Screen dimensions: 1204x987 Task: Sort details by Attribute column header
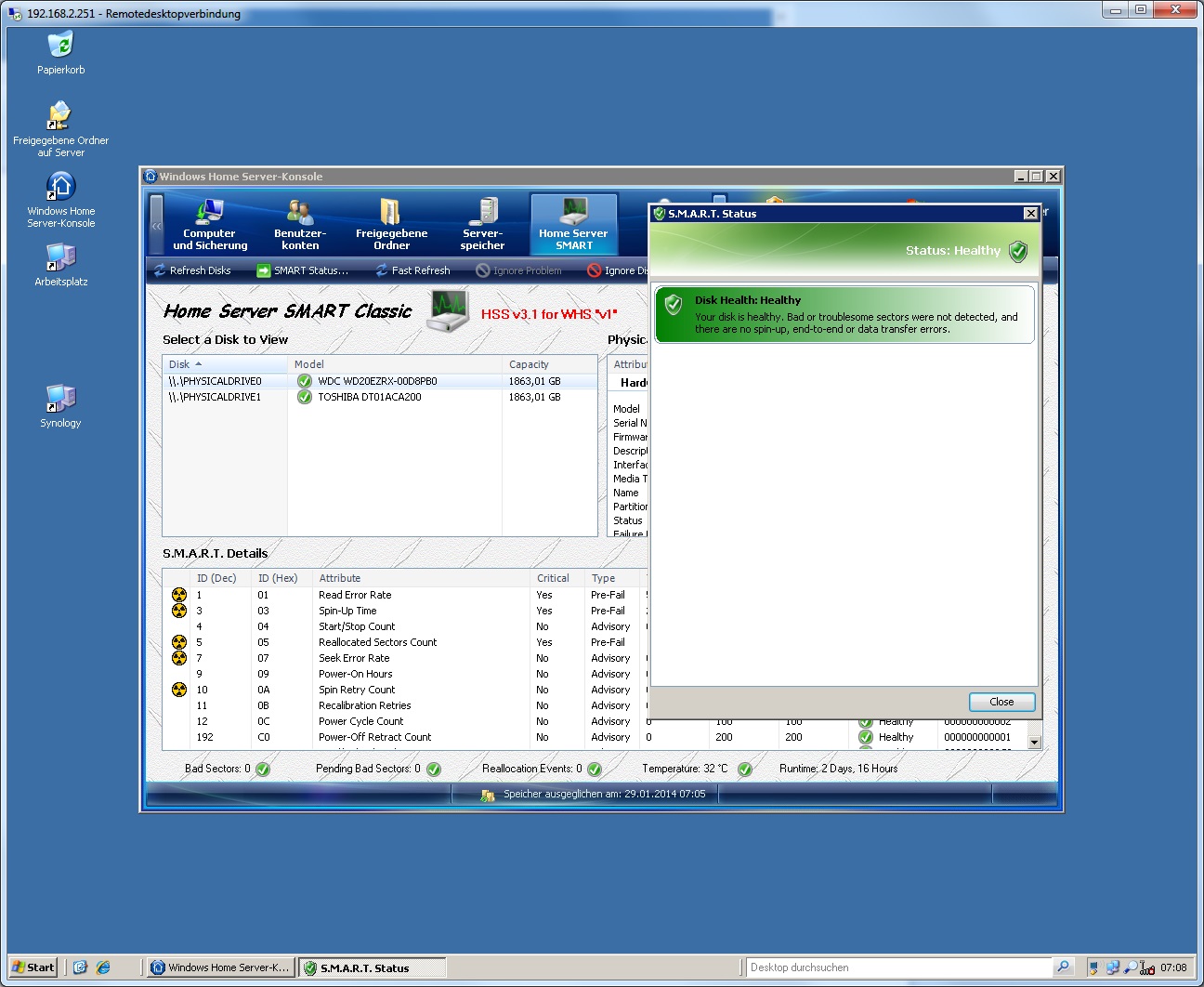coord(421,578)
